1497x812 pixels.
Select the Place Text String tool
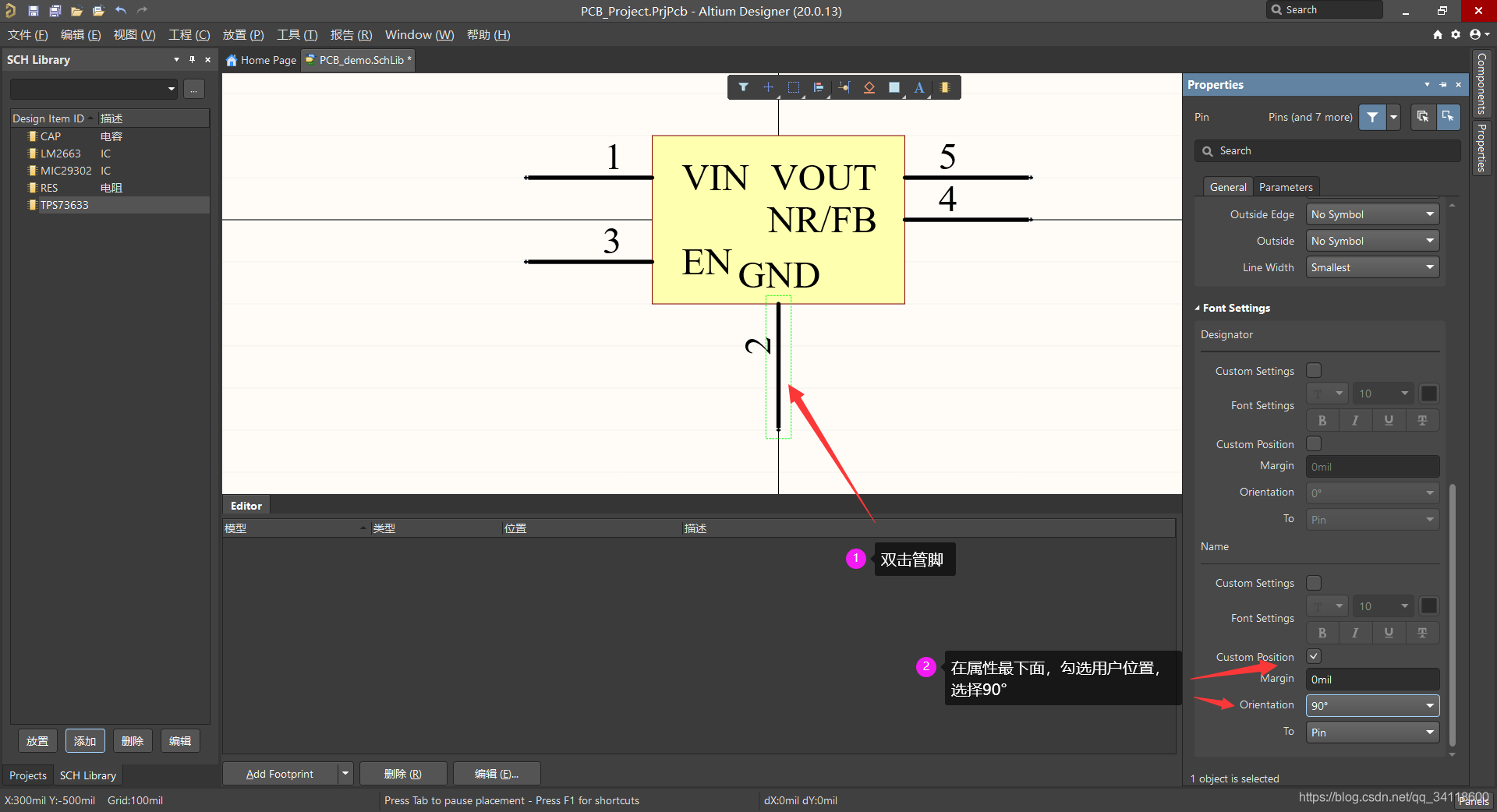[919, 87]
